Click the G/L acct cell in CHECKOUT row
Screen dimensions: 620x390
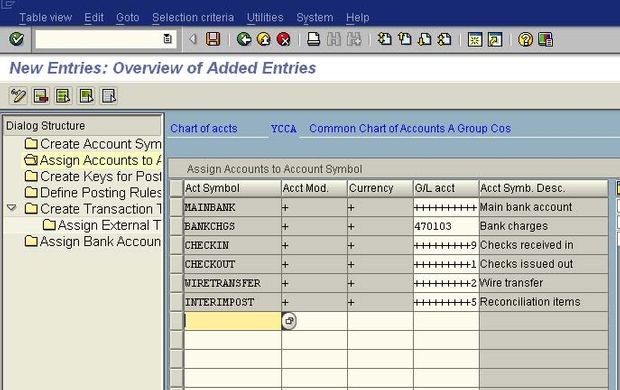tap(446, 264)
